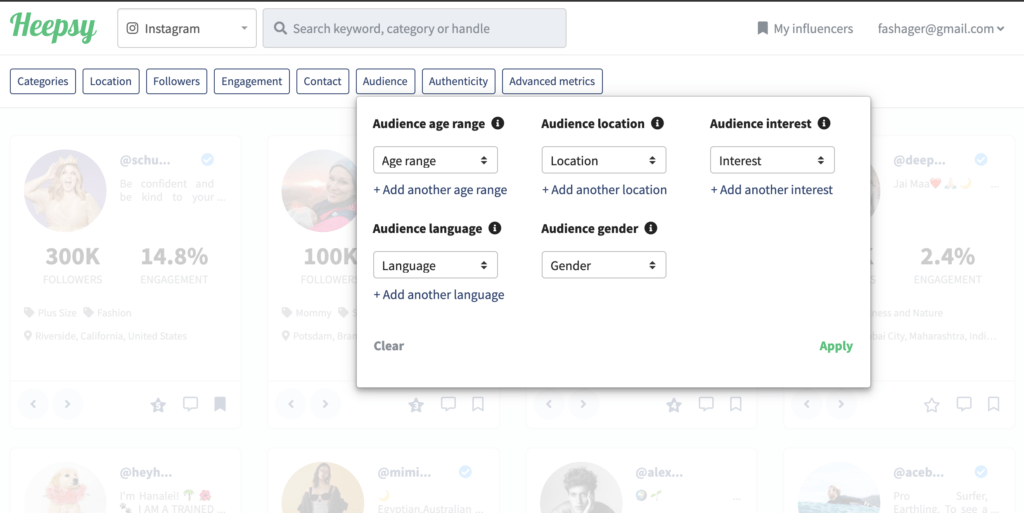This screenshot has width=1024, height=513.
Task: Toggle bookmark on the @deep... card
Action: (994, 405)
